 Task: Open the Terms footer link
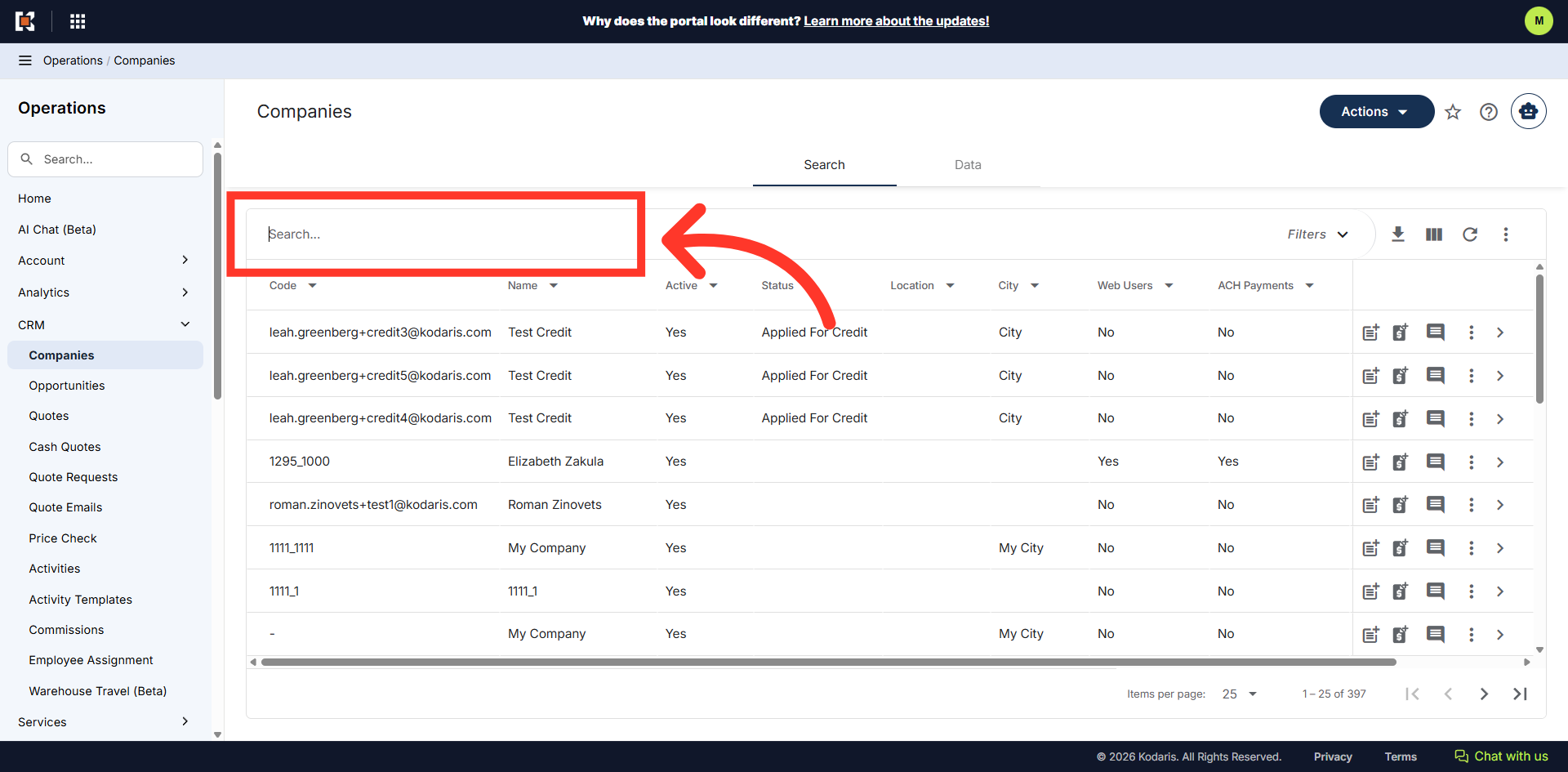1401,757
